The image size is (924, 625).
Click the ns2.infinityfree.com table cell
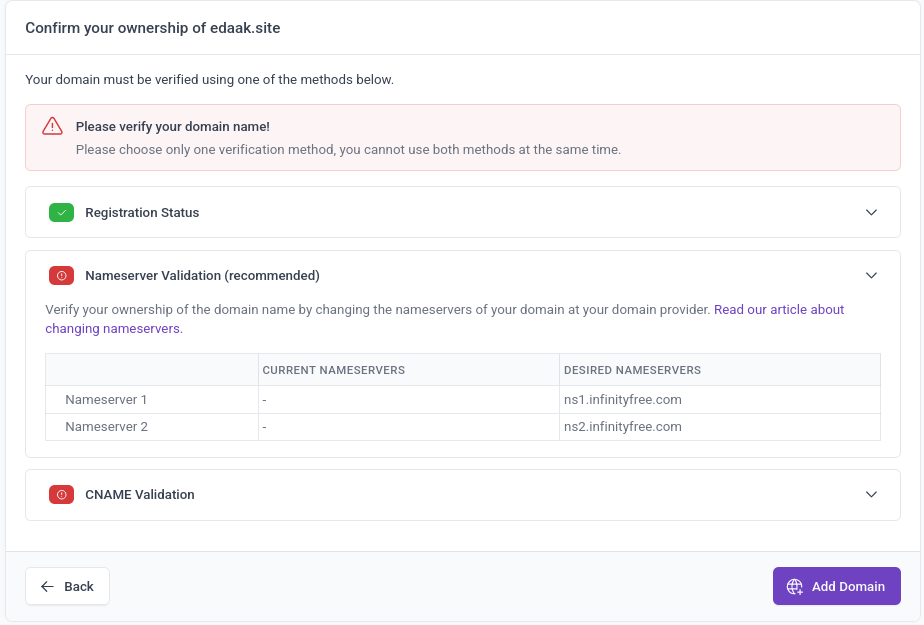pyautogui.click(x=623, y=427)
